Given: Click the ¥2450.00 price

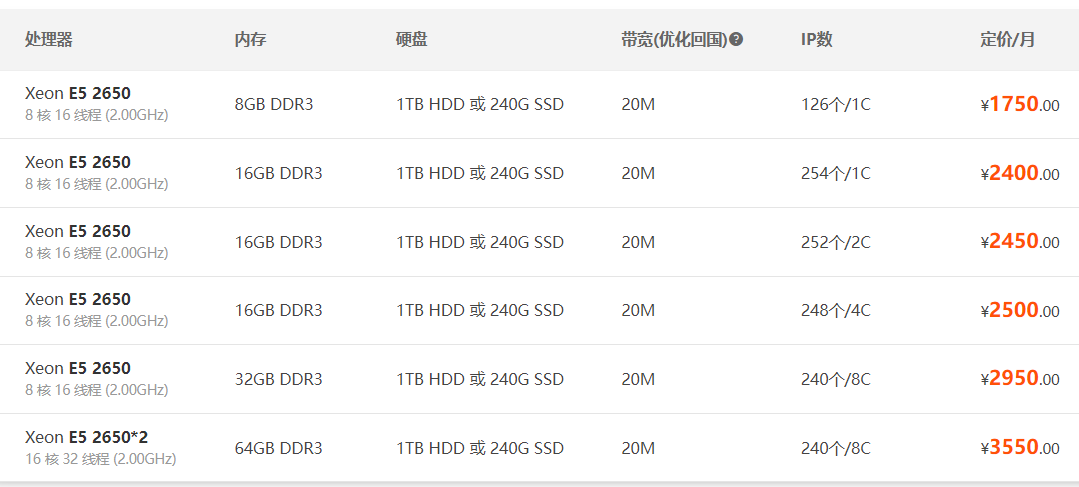Looking at the screenshot, I should point(1020,242).
